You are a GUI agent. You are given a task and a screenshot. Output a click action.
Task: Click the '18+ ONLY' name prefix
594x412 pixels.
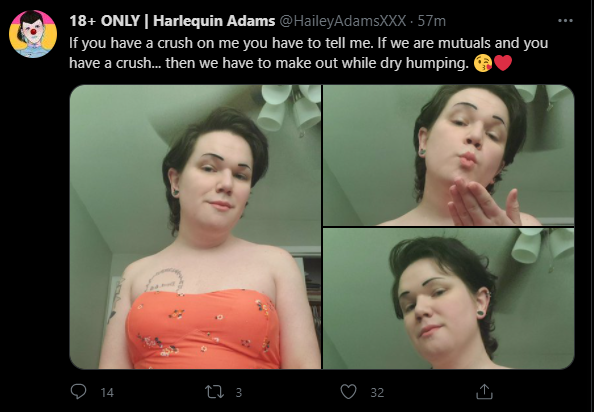pos(105,21)
